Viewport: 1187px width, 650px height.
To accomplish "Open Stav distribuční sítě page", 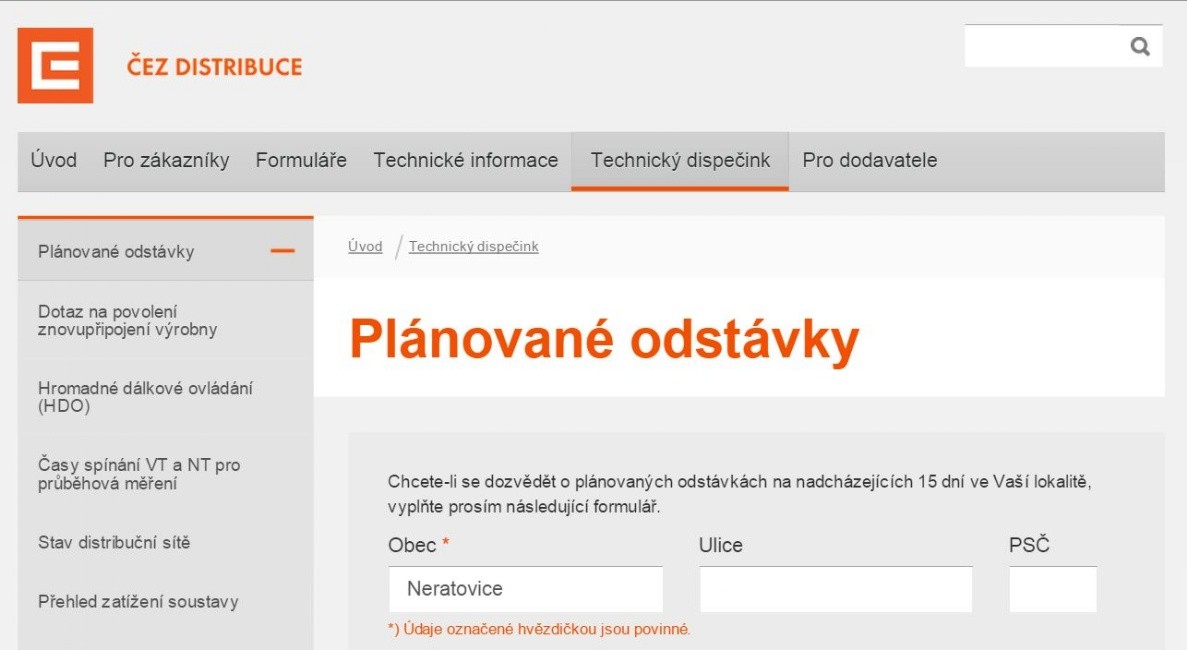I will point(114,543).
